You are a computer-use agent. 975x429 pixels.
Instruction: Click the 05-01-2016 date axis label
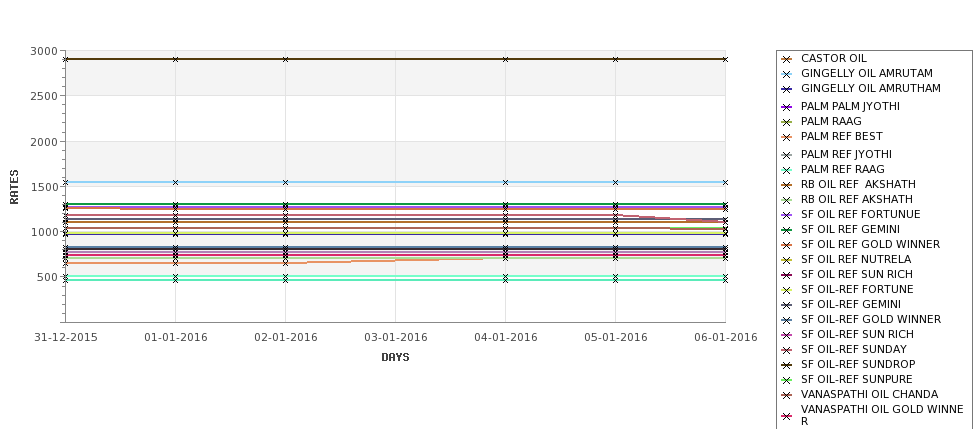(616, 337)
